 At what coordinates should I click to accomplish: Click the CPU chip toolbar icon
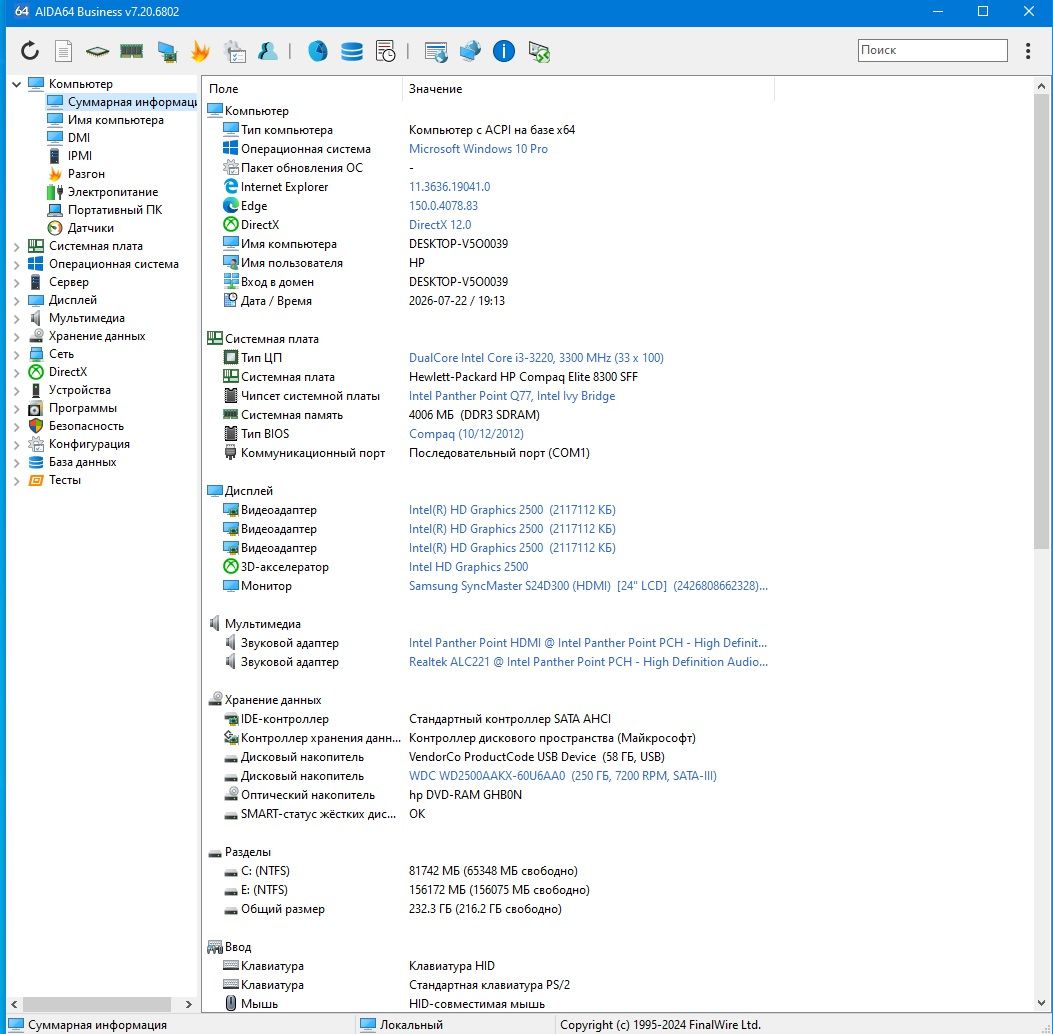click(x=97, y=51)
